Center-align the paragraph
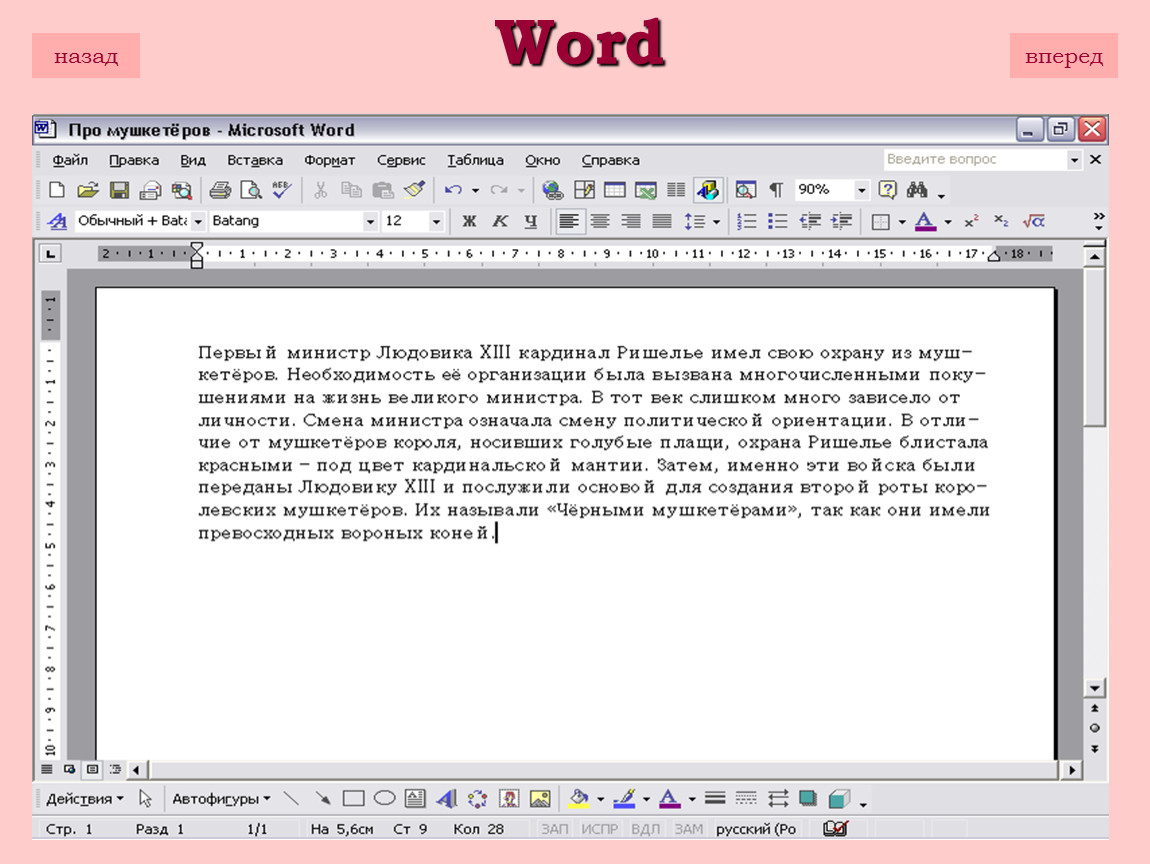The image size is (1150, 864). (600, 222)
